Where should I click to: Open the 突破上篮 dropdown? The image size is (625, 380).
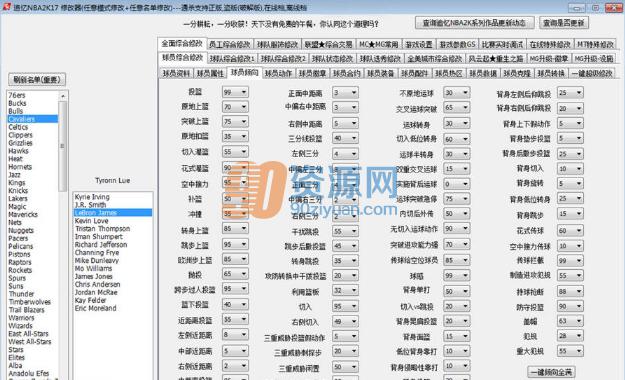tap(235, 122)
